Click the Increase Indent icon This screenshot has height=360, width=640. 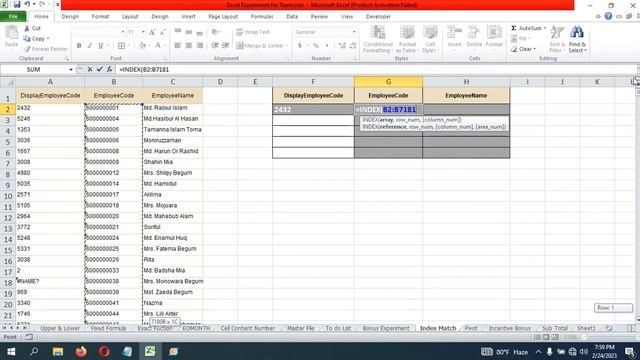[226, 45]
